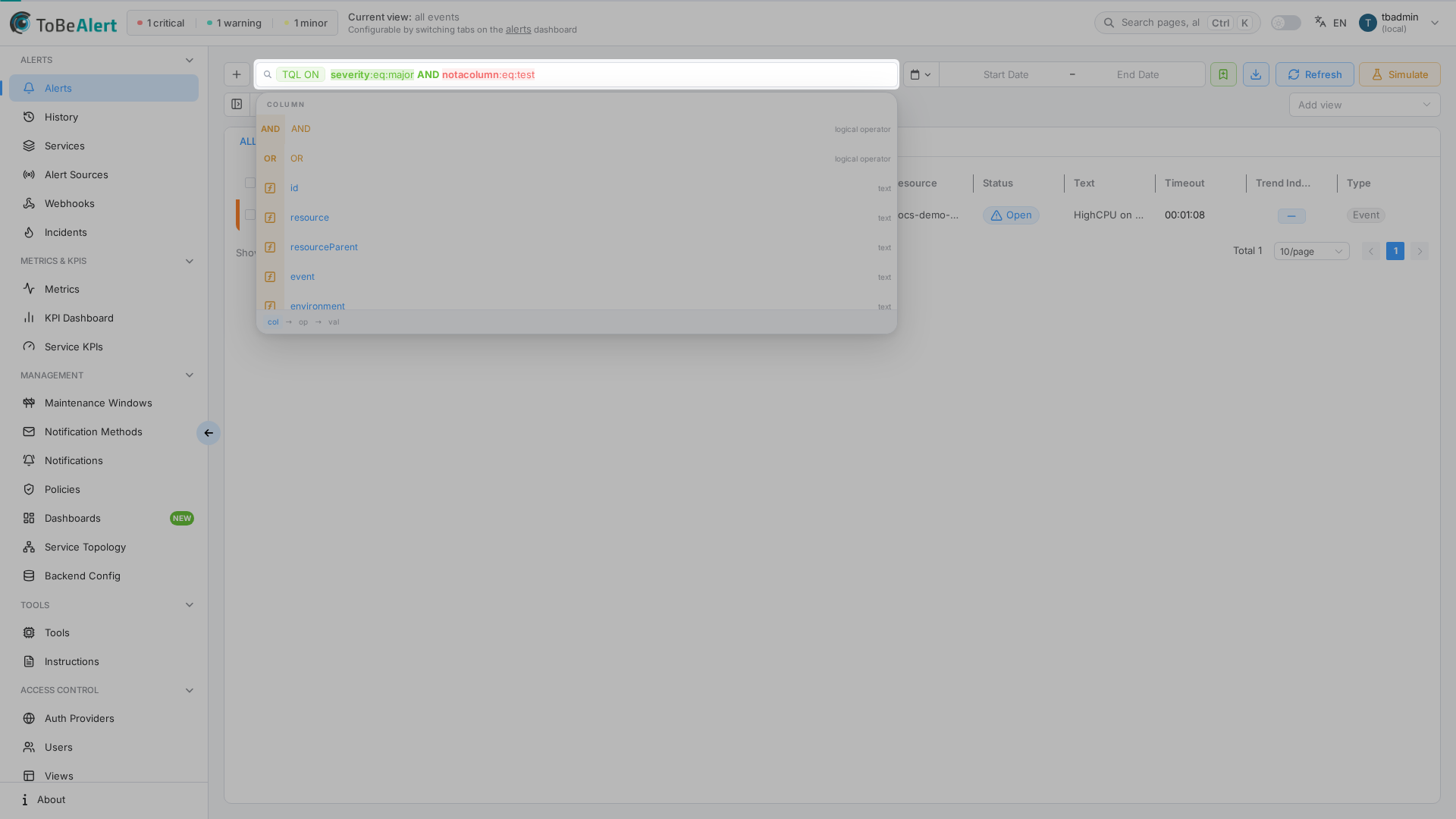Click the End Date field
The height and width of the screenshot is (819, 1456).
pyautogui.click(x=1137, y=74)
